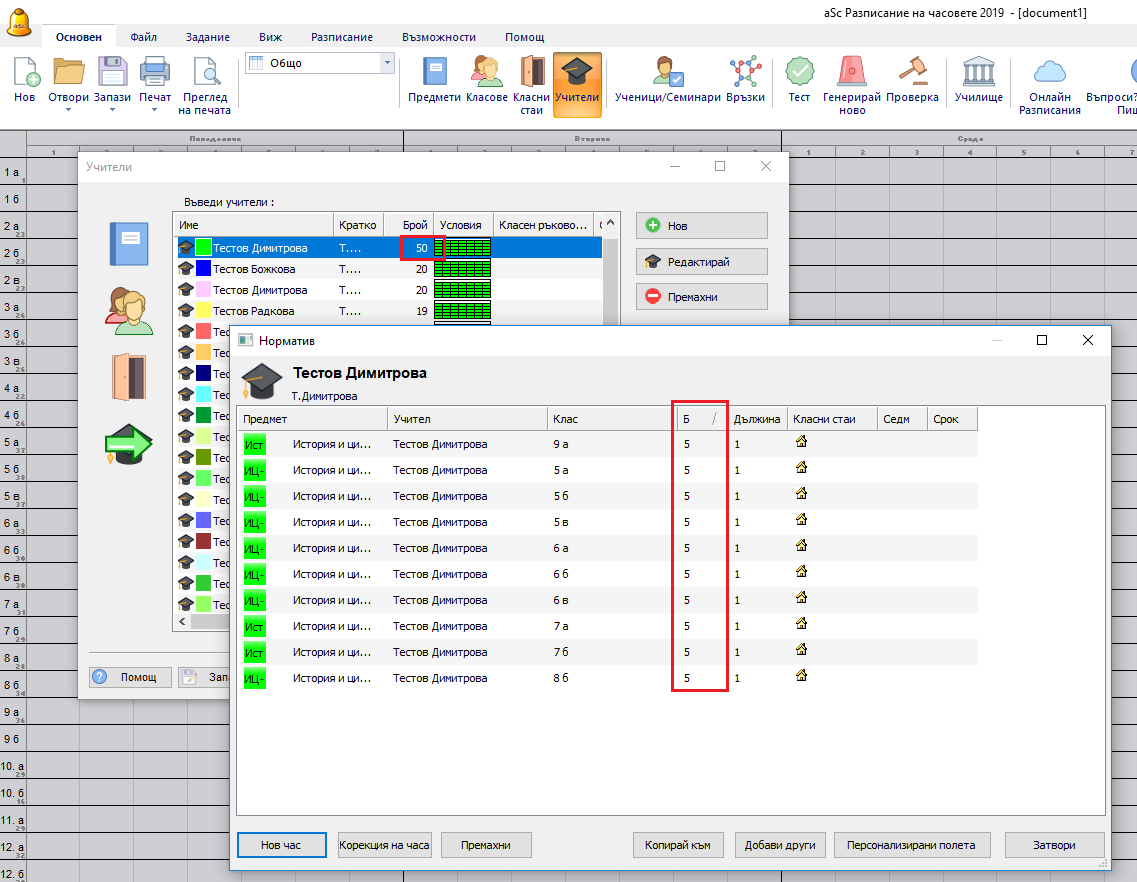Click the Персонализирани полета button
1137x882 pixels.
(x=910, y=845)
